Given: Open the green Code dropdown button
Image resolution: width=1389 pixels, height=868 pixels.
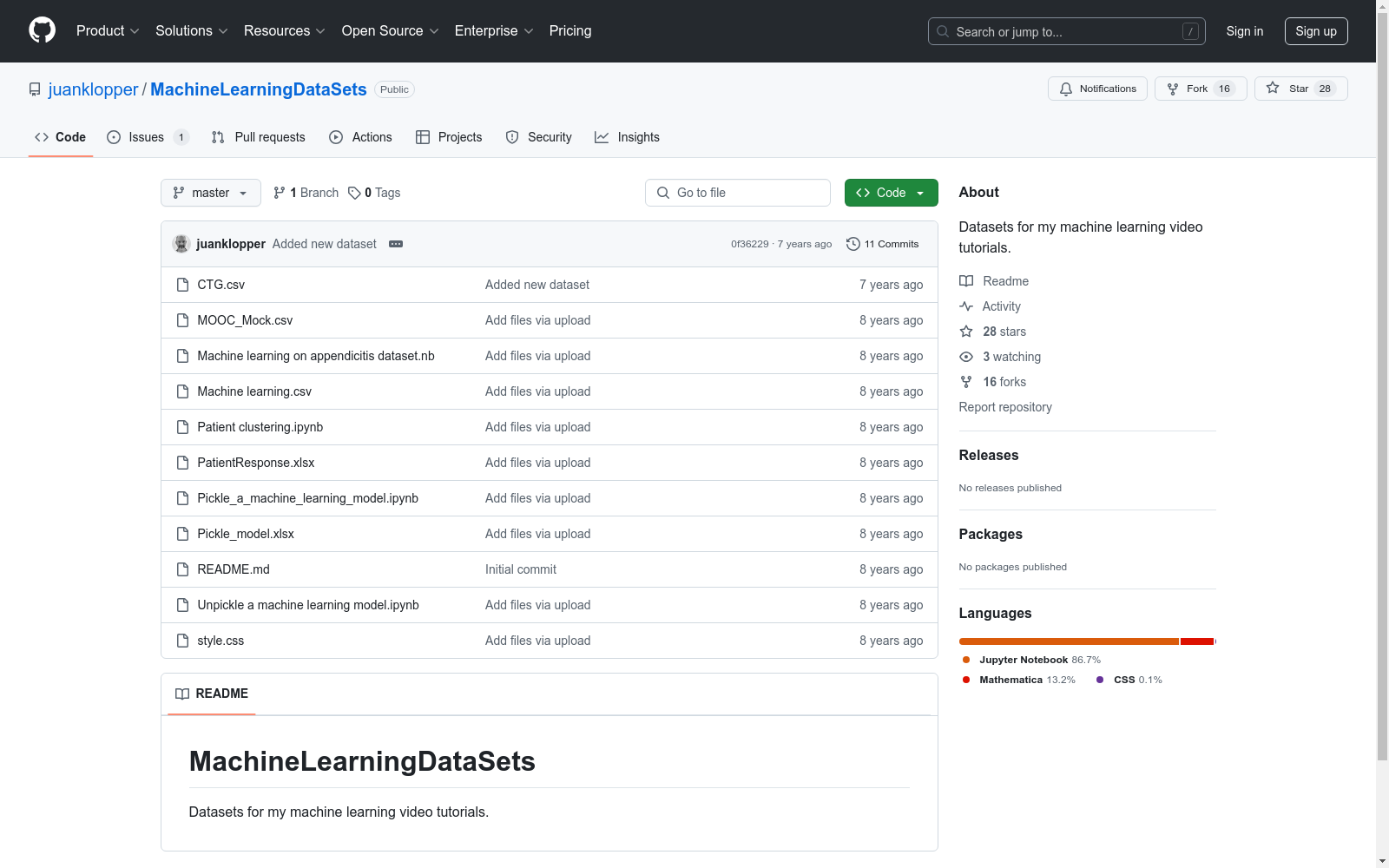Looking at the screenshot, I should click(892, 193).
